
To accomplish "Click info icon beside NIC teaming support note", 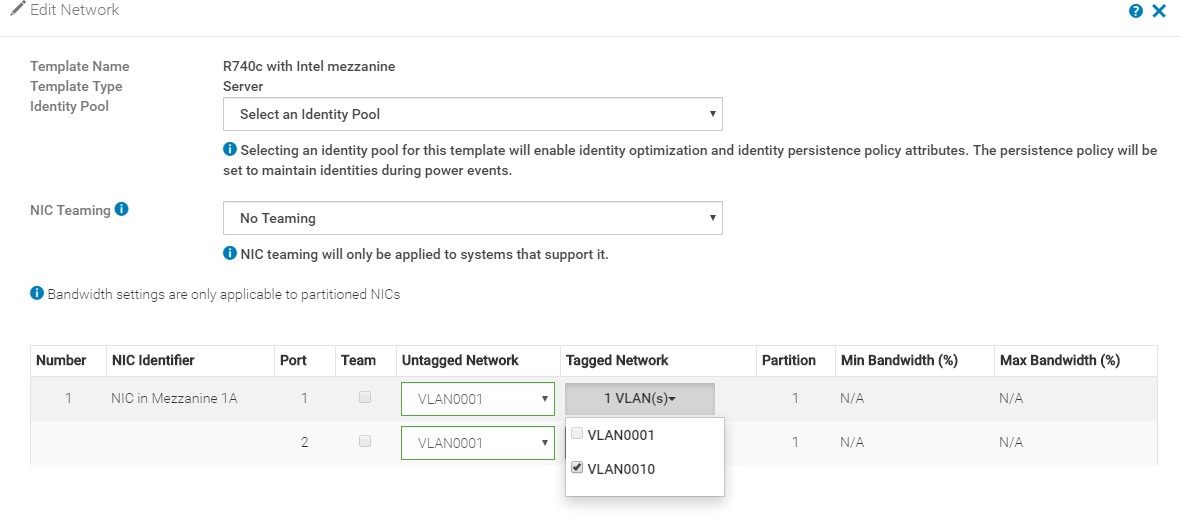I will pos(230,254).
